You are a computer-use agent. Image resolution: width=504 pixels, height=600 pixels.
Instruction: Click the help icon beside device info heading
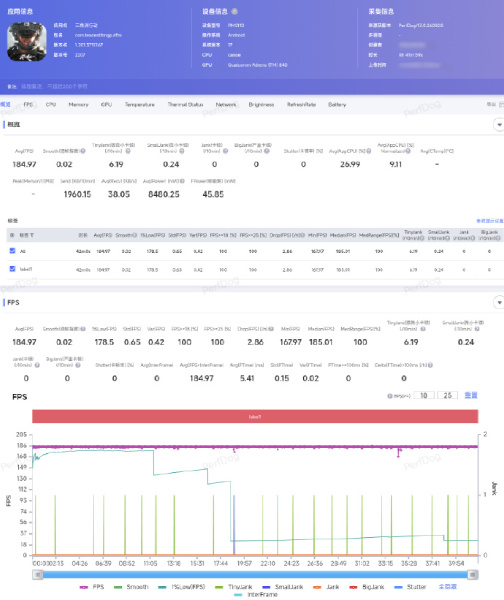(235, 11)
